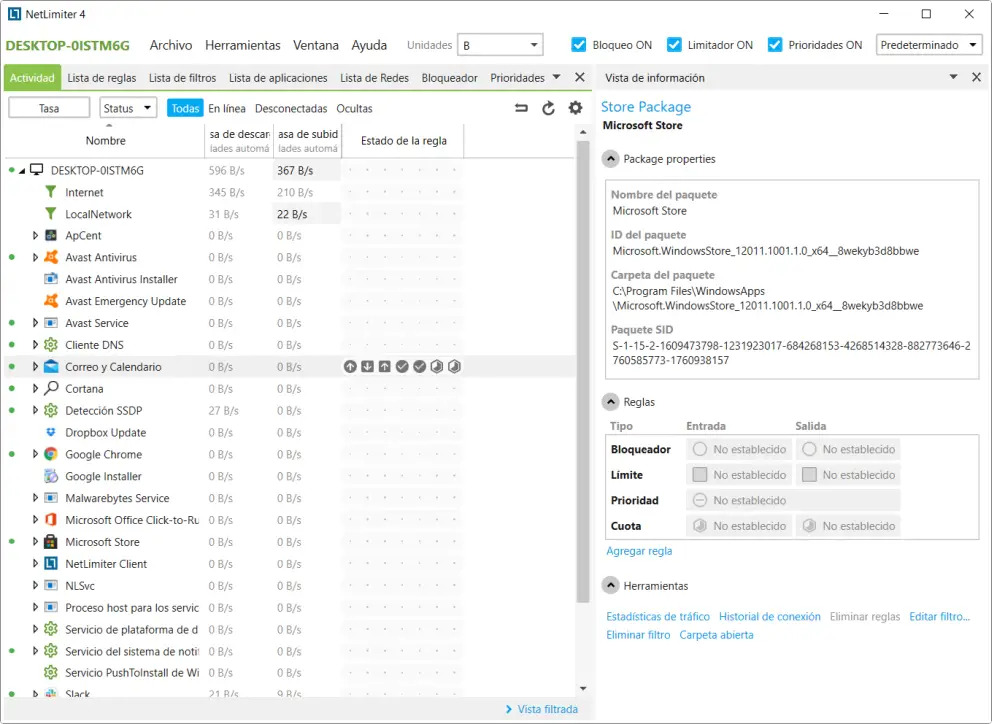Collapse the Package properties section
The height and width of the screenshot is (724, 992).
[611, 159]
